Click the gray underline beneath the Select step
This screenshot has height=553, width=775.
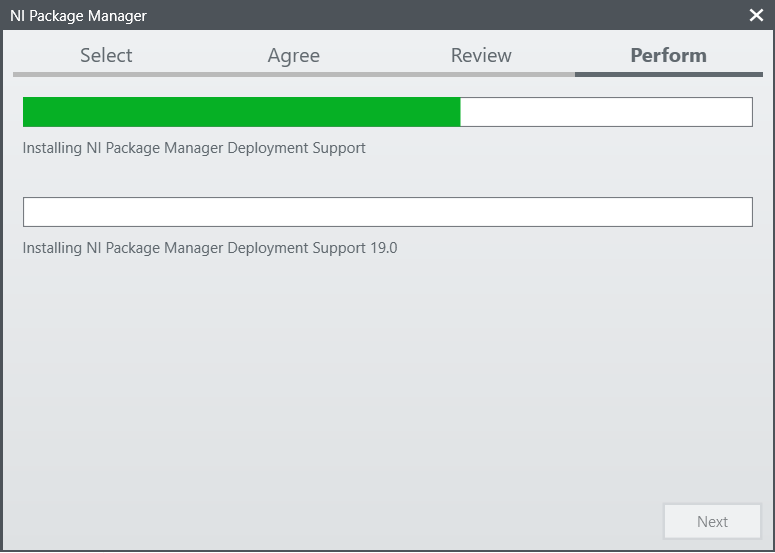click(x=106, y=74)
